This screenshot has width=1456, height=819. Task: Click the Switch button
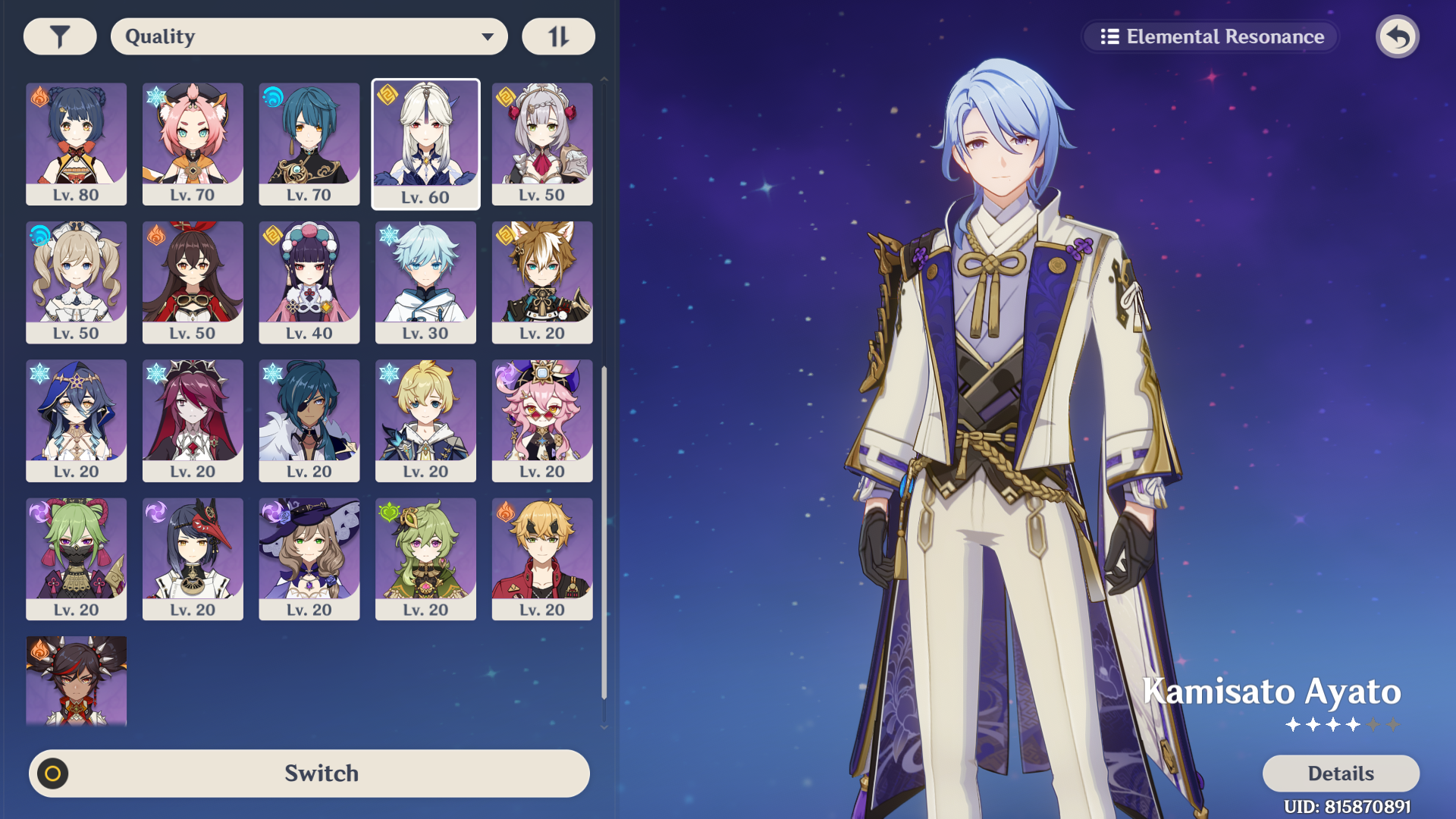(309, 773)
